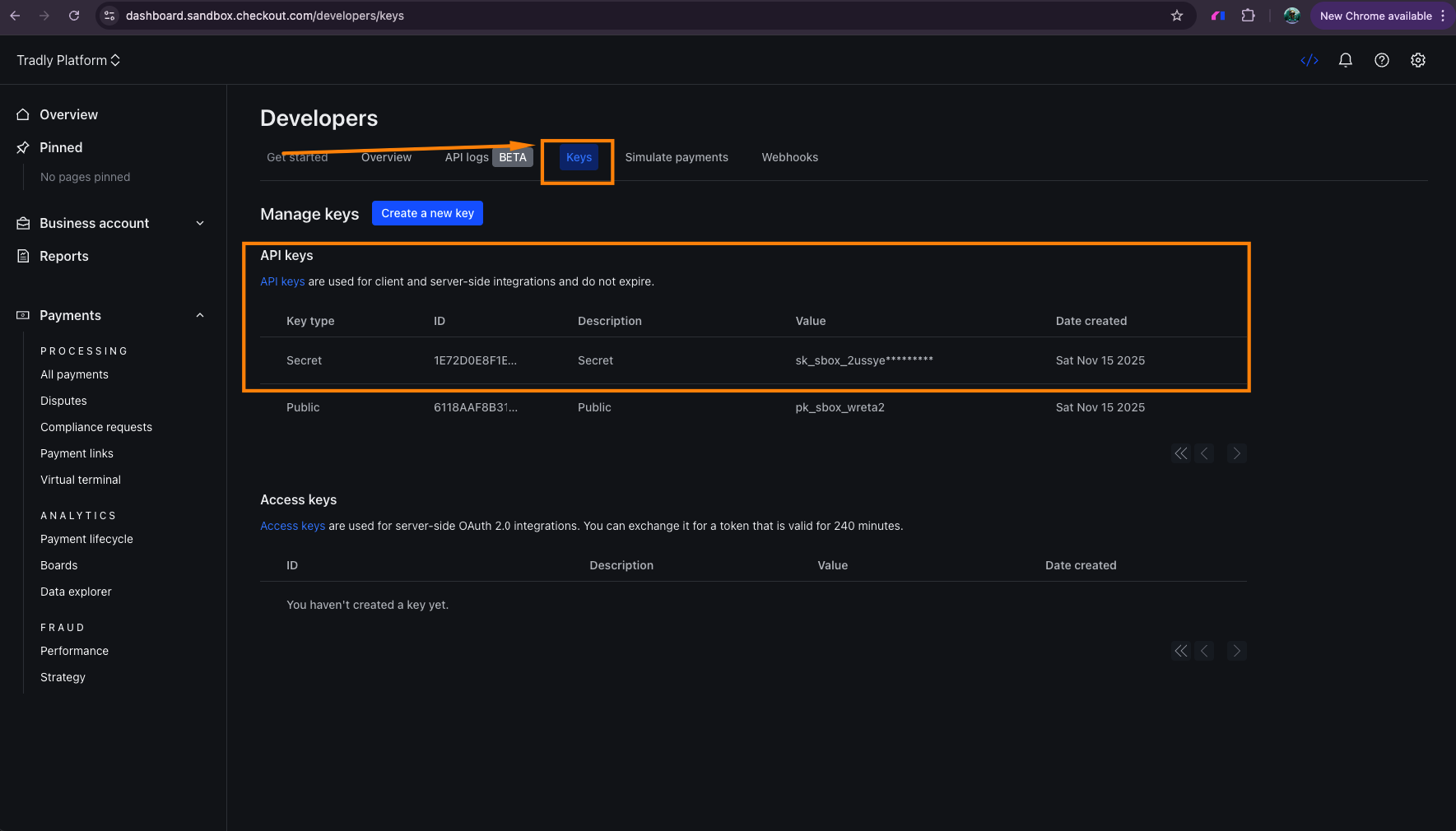Follow the Access keys documentation link
The width and height of the screenshot is (1456, 831).
292,526
